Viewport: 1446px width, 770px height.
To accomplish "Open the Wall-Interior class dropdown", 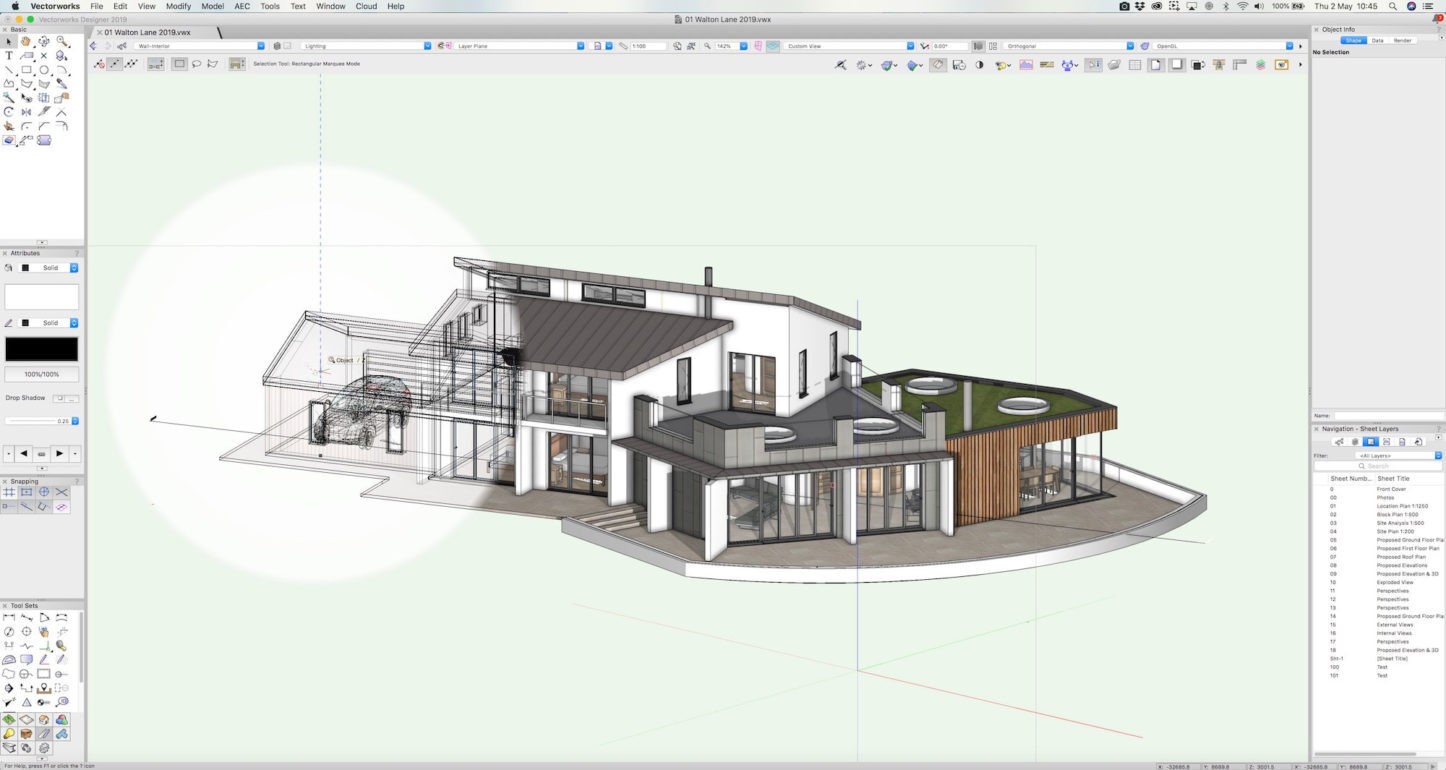I will pos(259,45).
